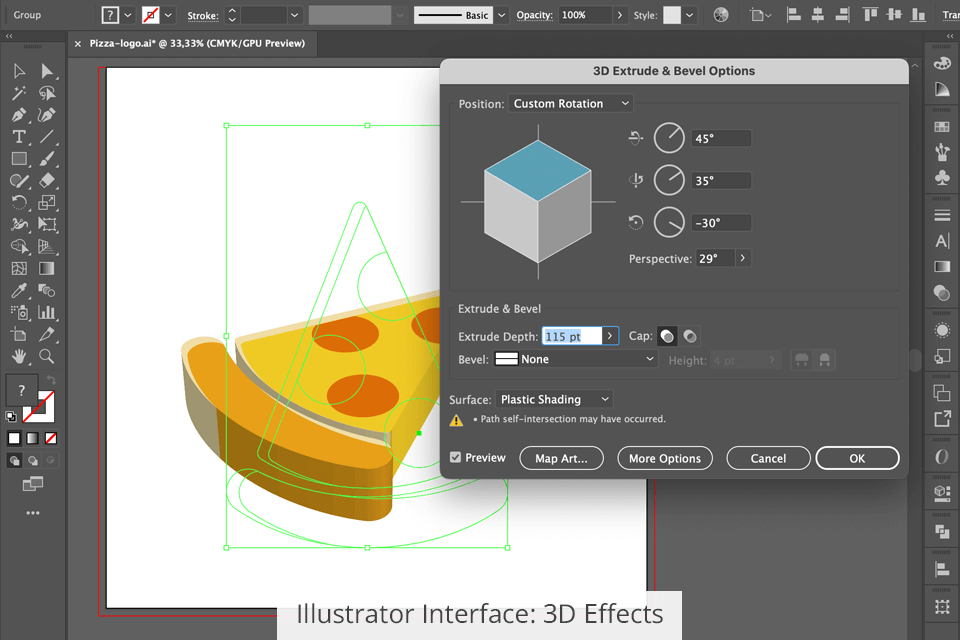Turn on the cap for solid appearance
This screenshot has height=640, width=960.
667,336
